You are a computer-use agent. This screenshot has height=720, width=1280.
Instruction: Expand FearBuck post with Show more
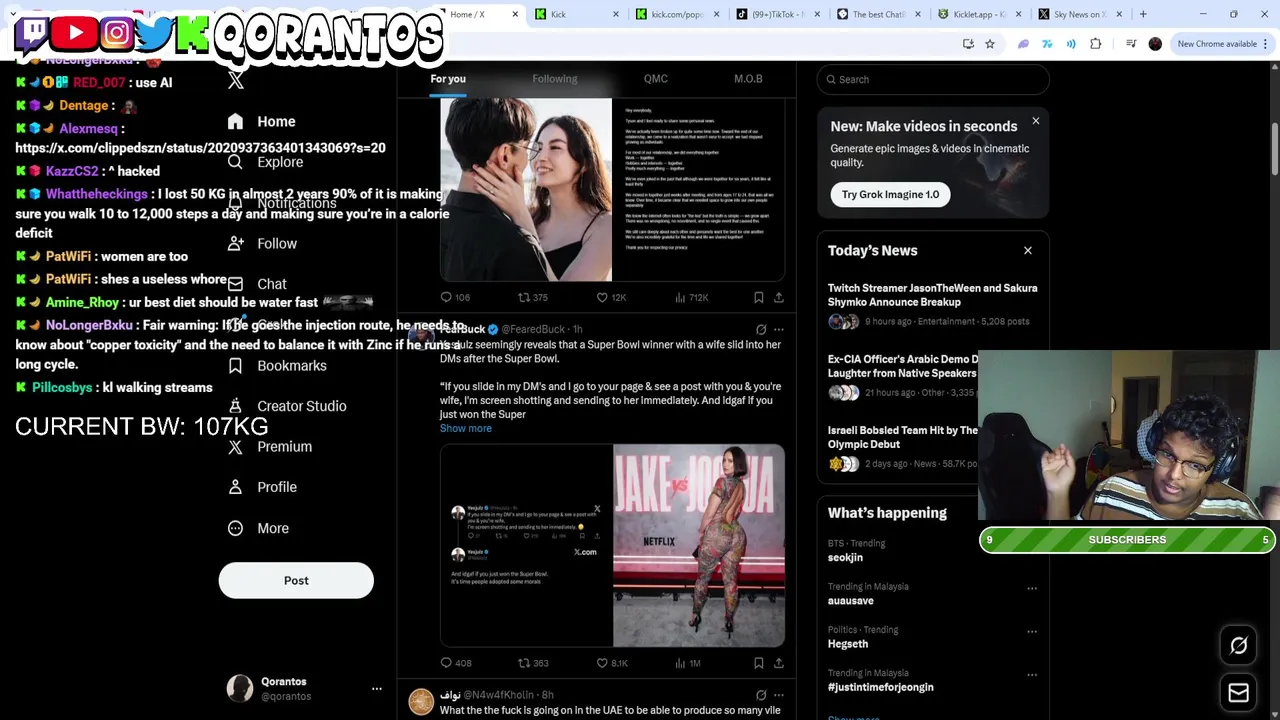466,428
